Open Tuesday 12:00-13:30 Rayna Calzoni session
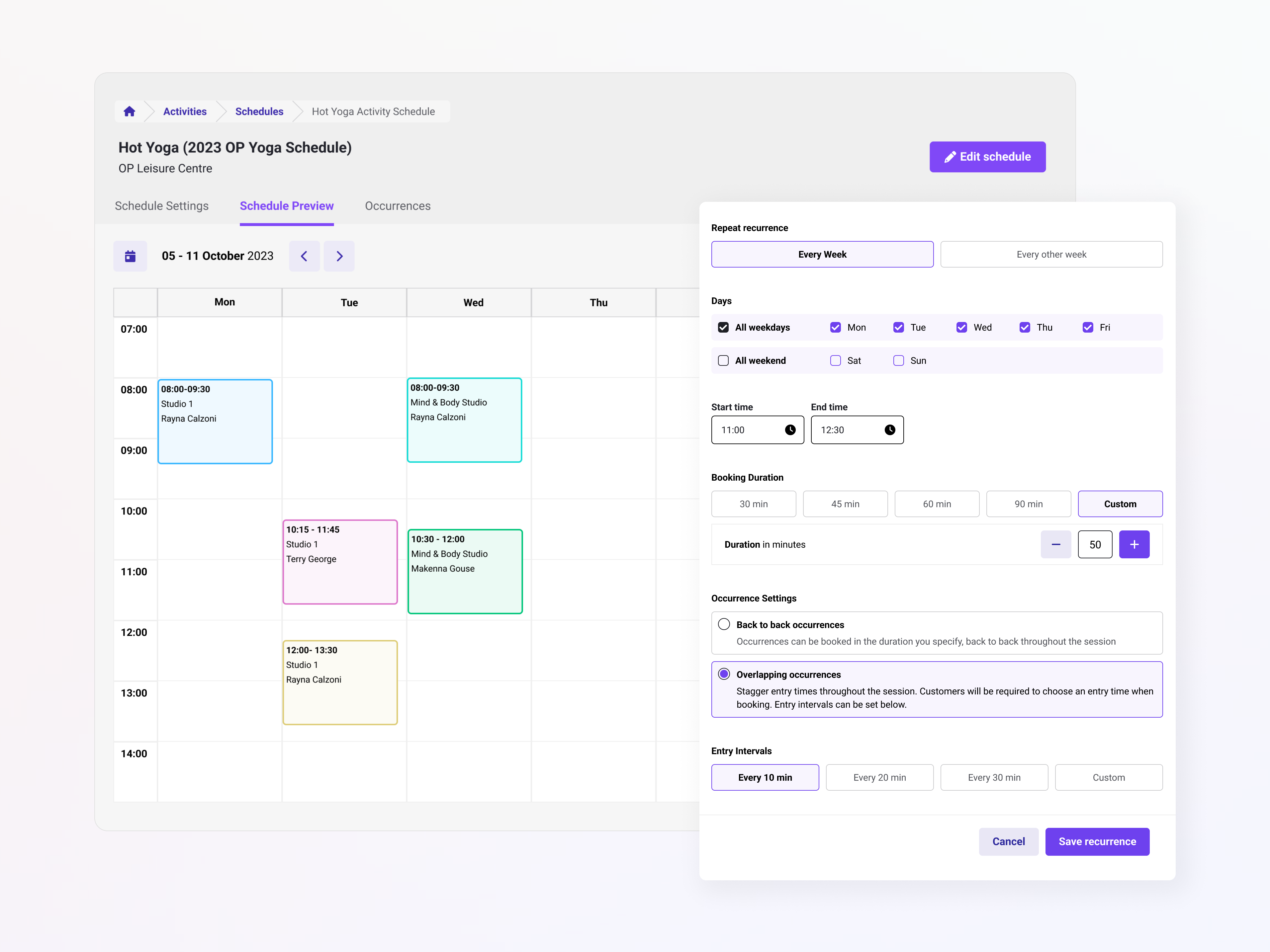 coord(340,683)
